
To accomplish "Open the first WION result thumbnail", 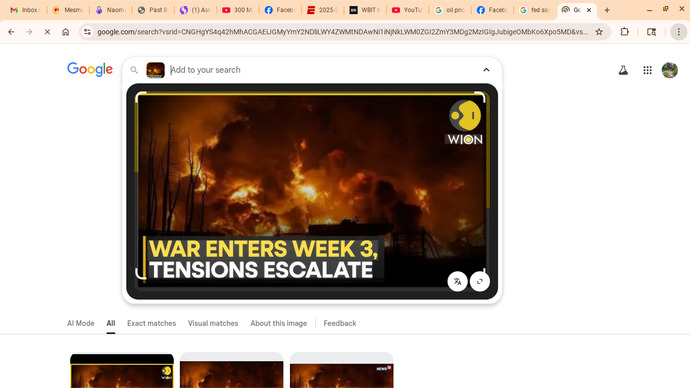I will tap(122, 371).
